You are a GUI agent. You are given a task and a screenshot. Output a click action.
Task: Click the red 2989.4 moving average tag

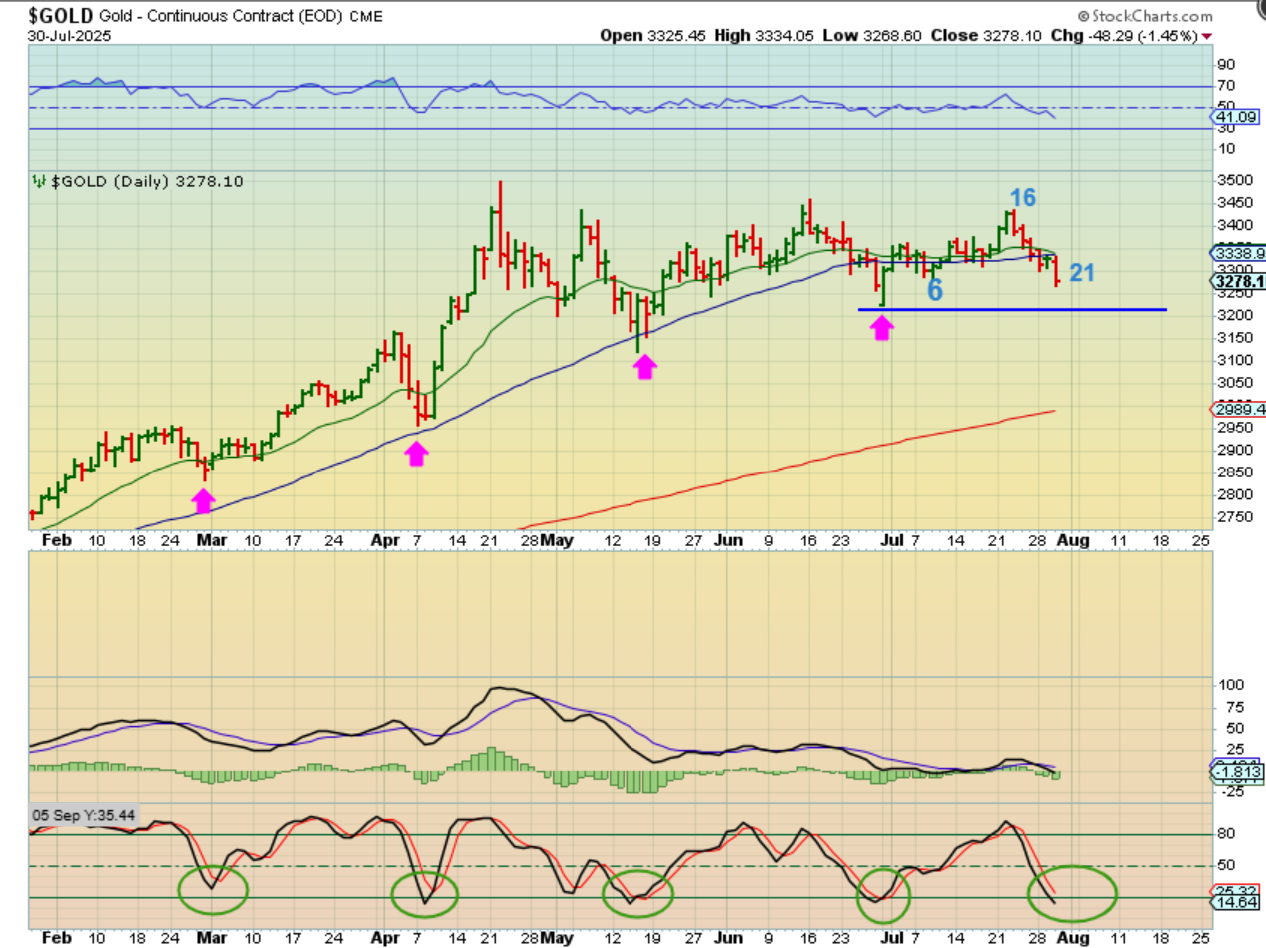[1240, 410]
